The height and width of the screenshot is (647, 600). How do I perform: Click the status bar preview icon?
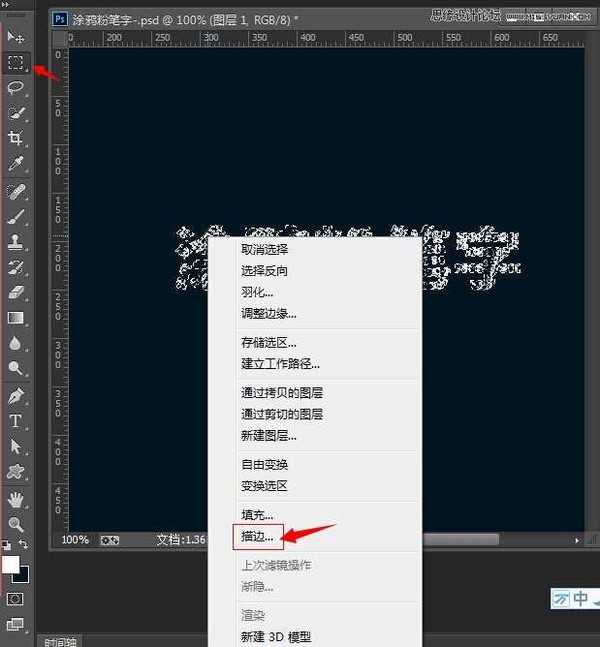[x=110, y=540]
